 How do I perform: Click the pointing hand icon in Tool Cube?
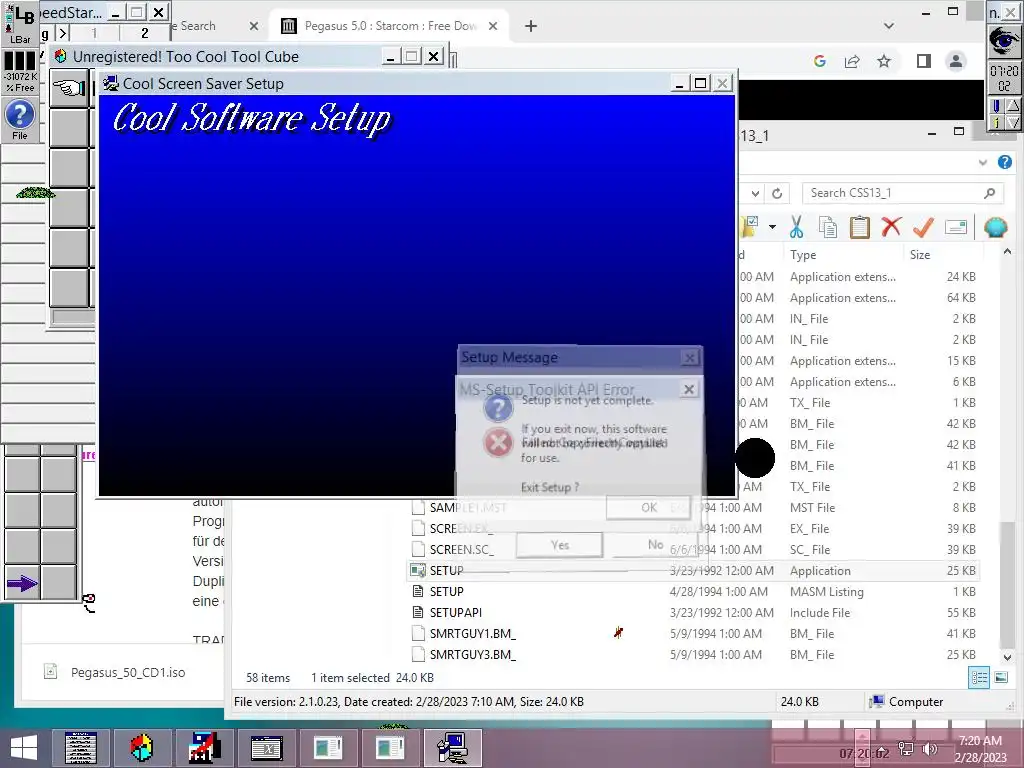tap(69, 88)
